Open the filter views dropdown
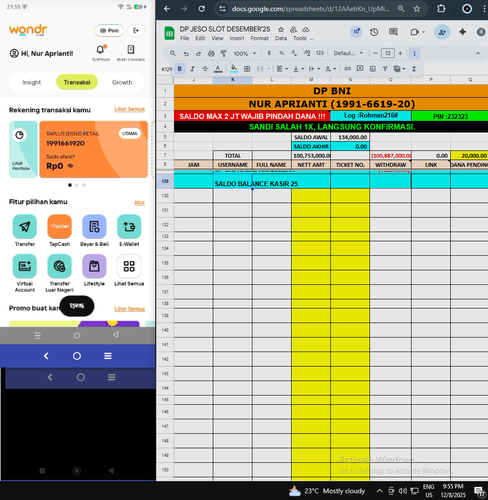Image resolution: width=488 pixels, height=500 pixels. pyautogui.click(x=399, y=69)
